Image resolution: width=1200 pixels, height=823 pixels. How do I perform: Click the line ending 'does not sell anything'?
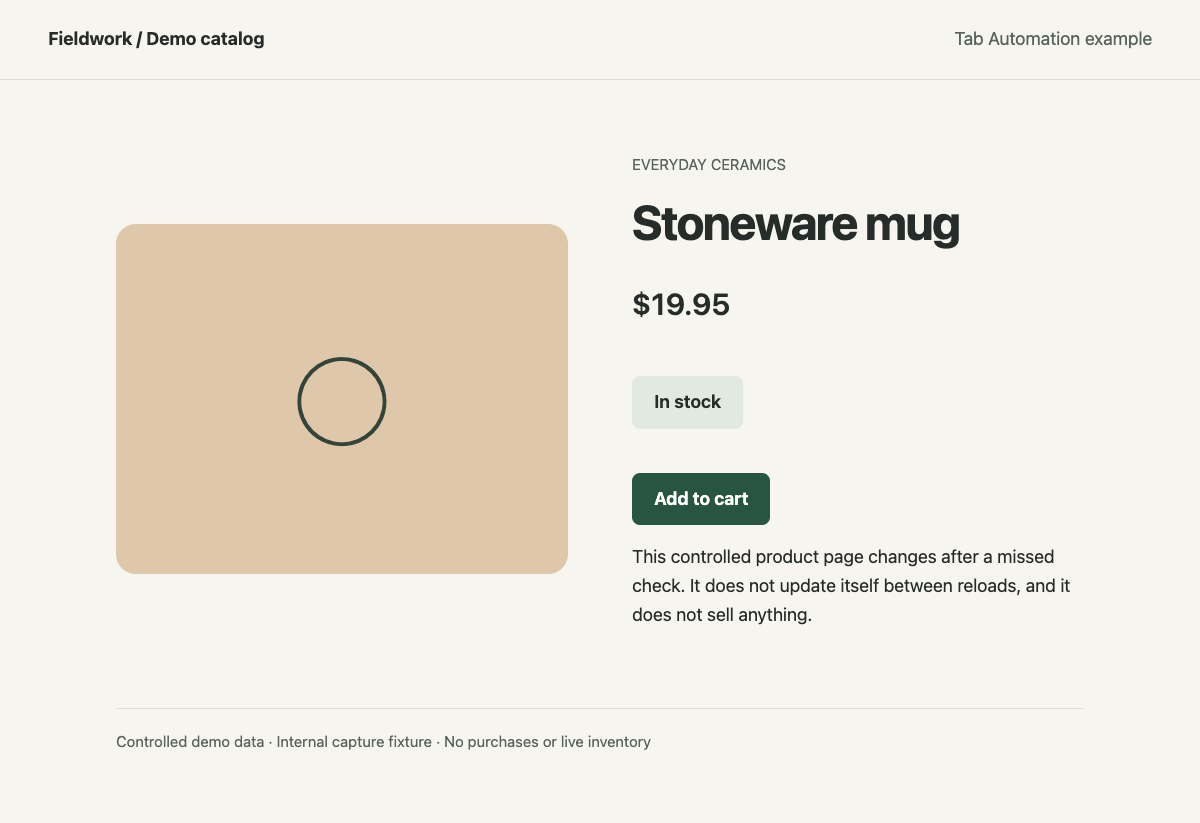(x=722, y=615)
